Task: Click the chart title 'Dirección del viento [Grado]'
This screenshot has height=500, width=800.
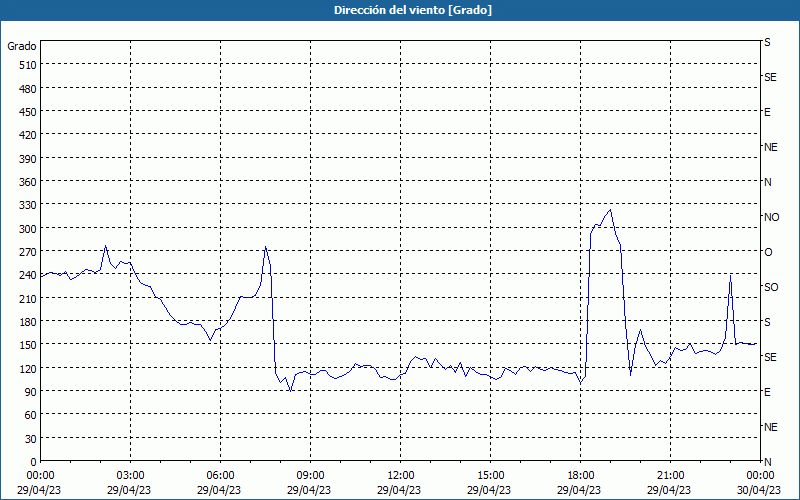Action: pyautogui.click(x=413, y=10)
